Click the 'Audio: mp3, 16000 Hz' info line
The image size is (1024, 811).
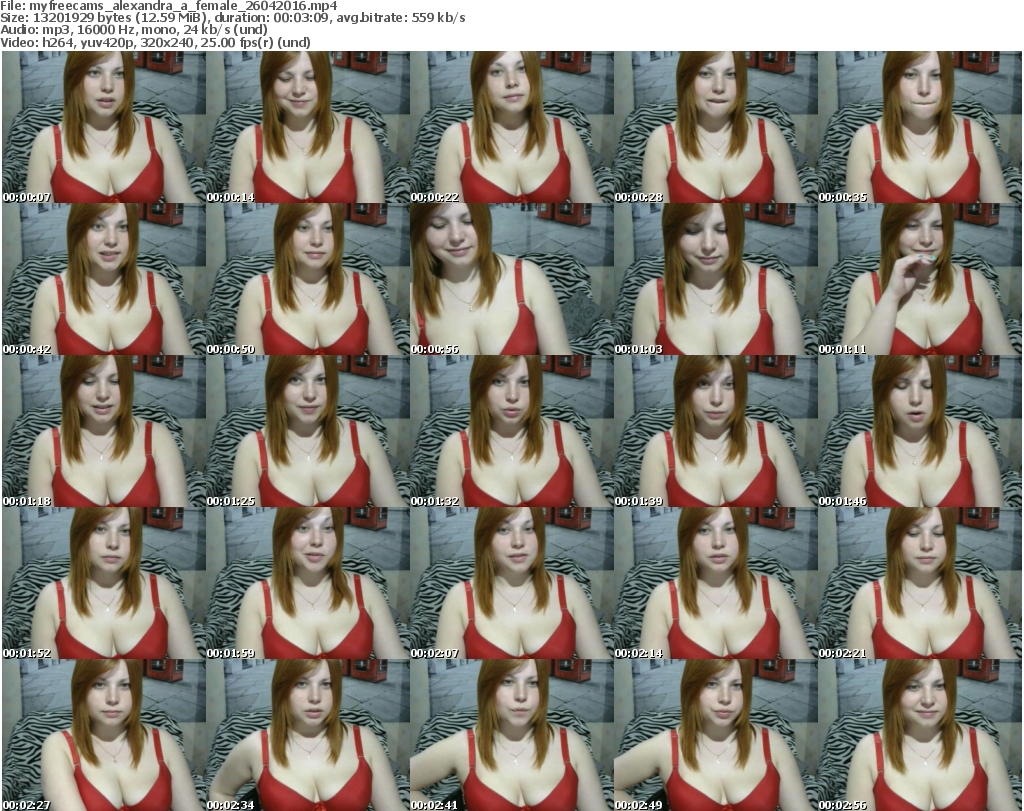pos(134,29)
